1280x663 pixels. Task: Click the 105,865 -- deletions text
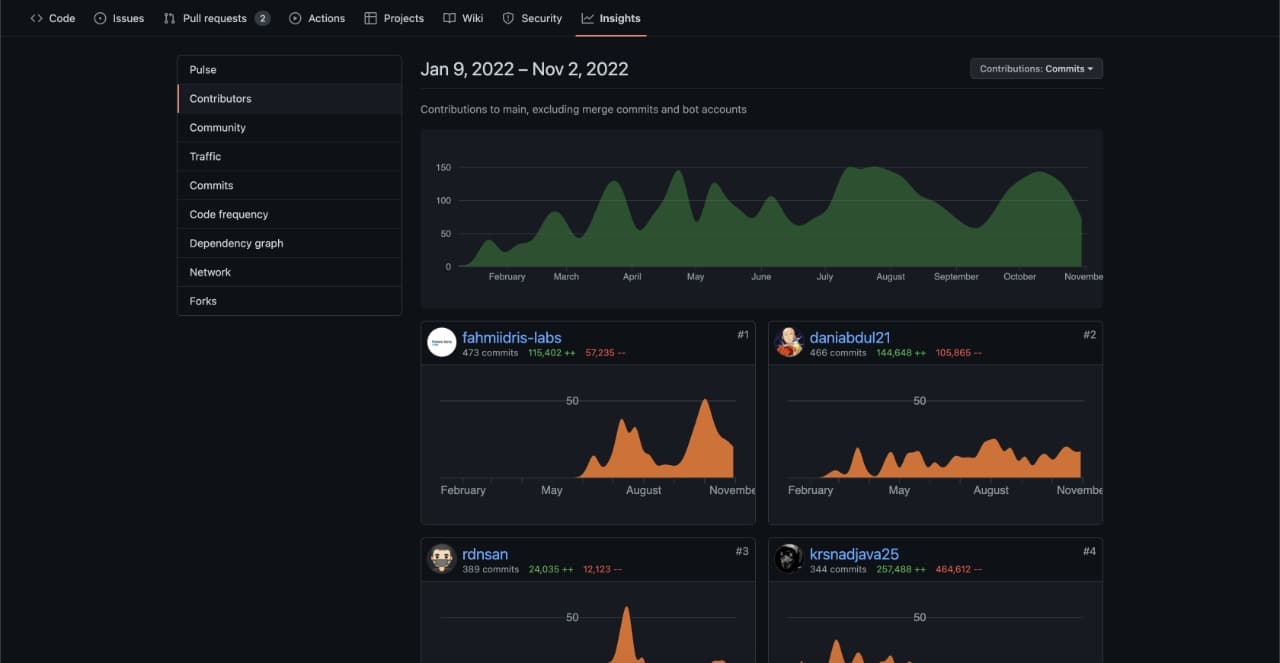(958, 353)
